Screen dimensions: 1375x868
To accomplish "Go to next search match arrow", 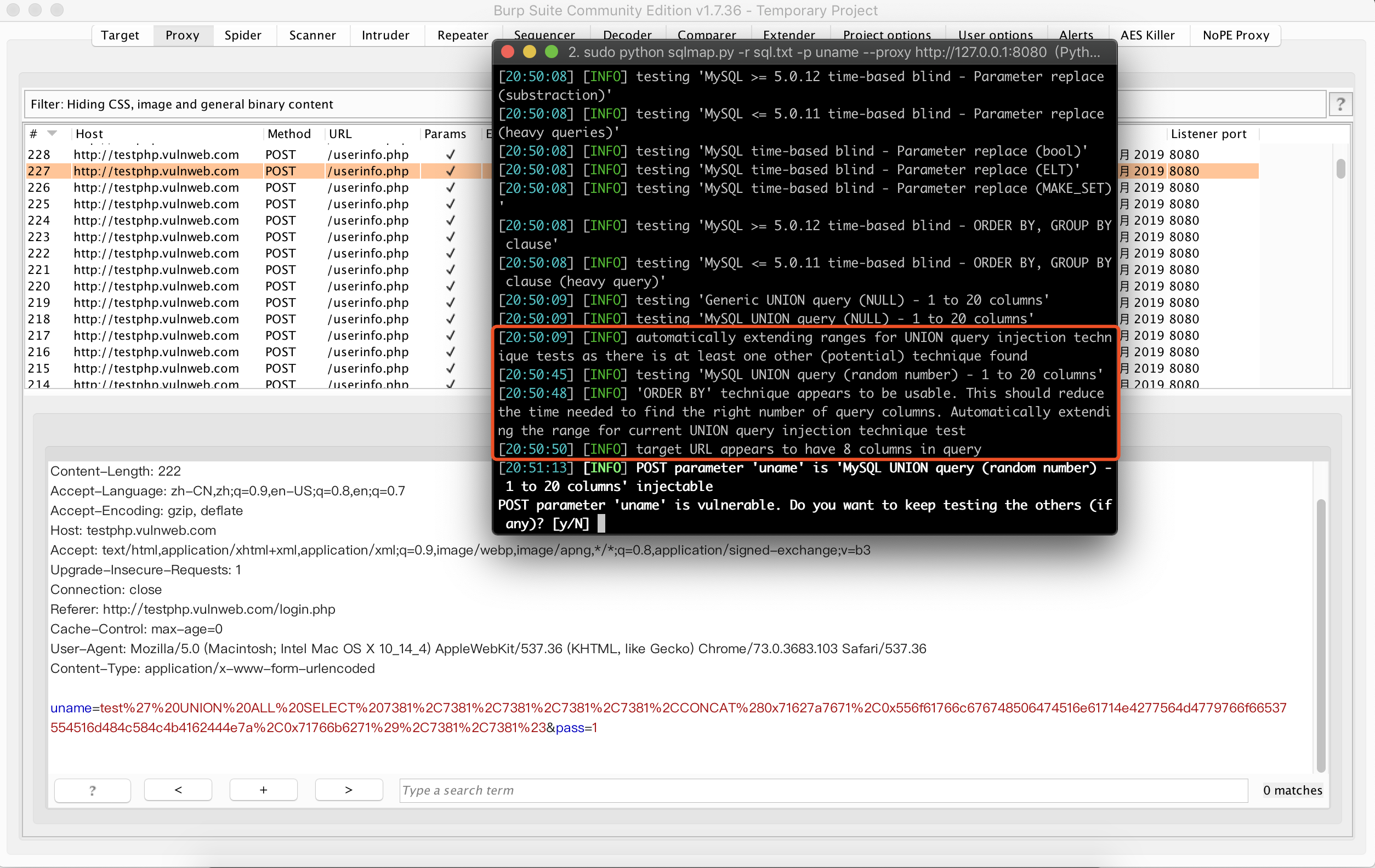I will 348,790.
